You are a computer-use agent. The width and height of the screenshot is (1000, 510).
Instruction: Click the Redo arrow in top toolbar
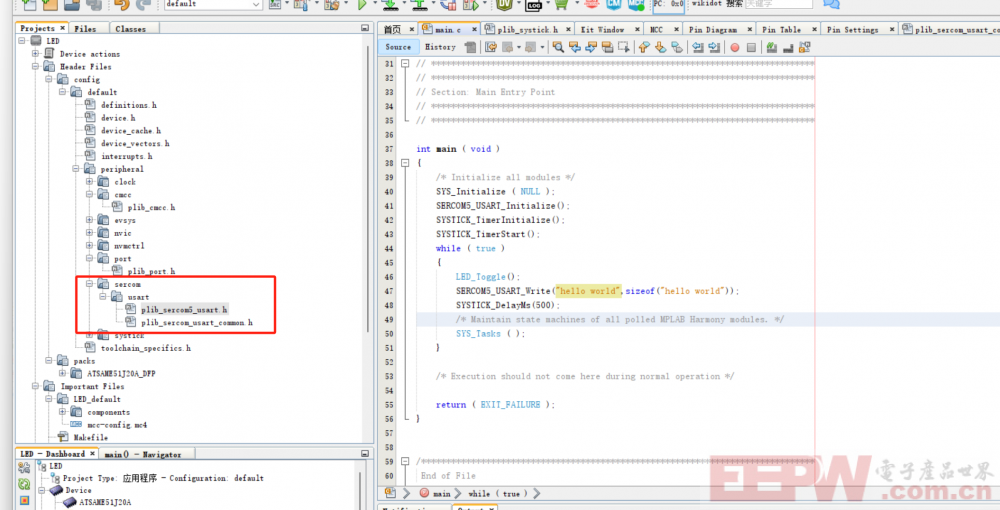(143, 4)
